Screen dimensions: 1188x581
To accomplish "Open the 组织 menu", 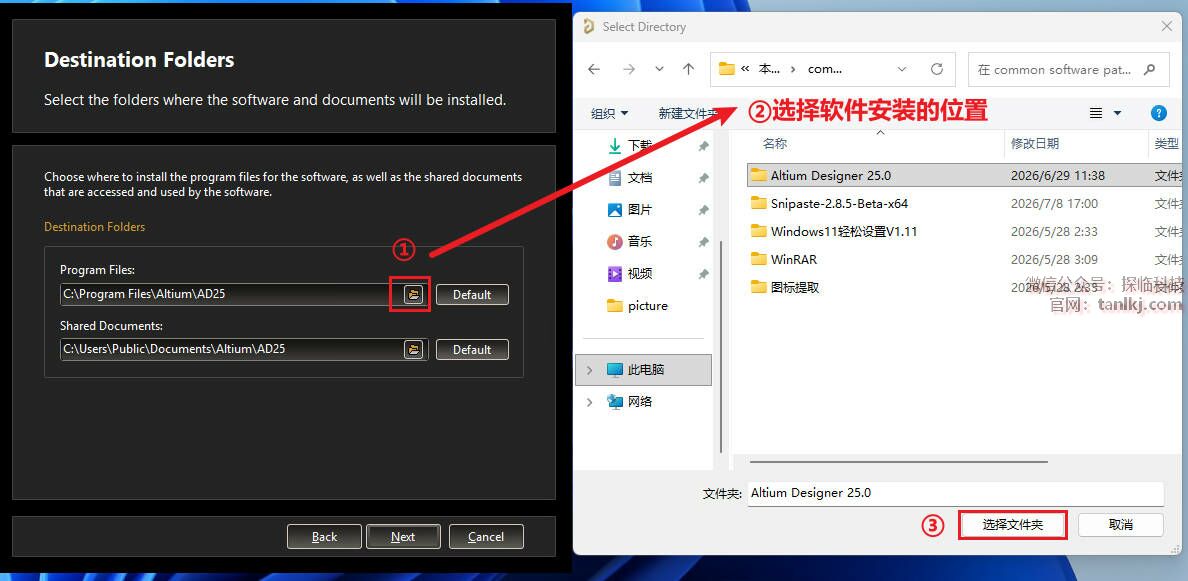I will tap(610, 114).
